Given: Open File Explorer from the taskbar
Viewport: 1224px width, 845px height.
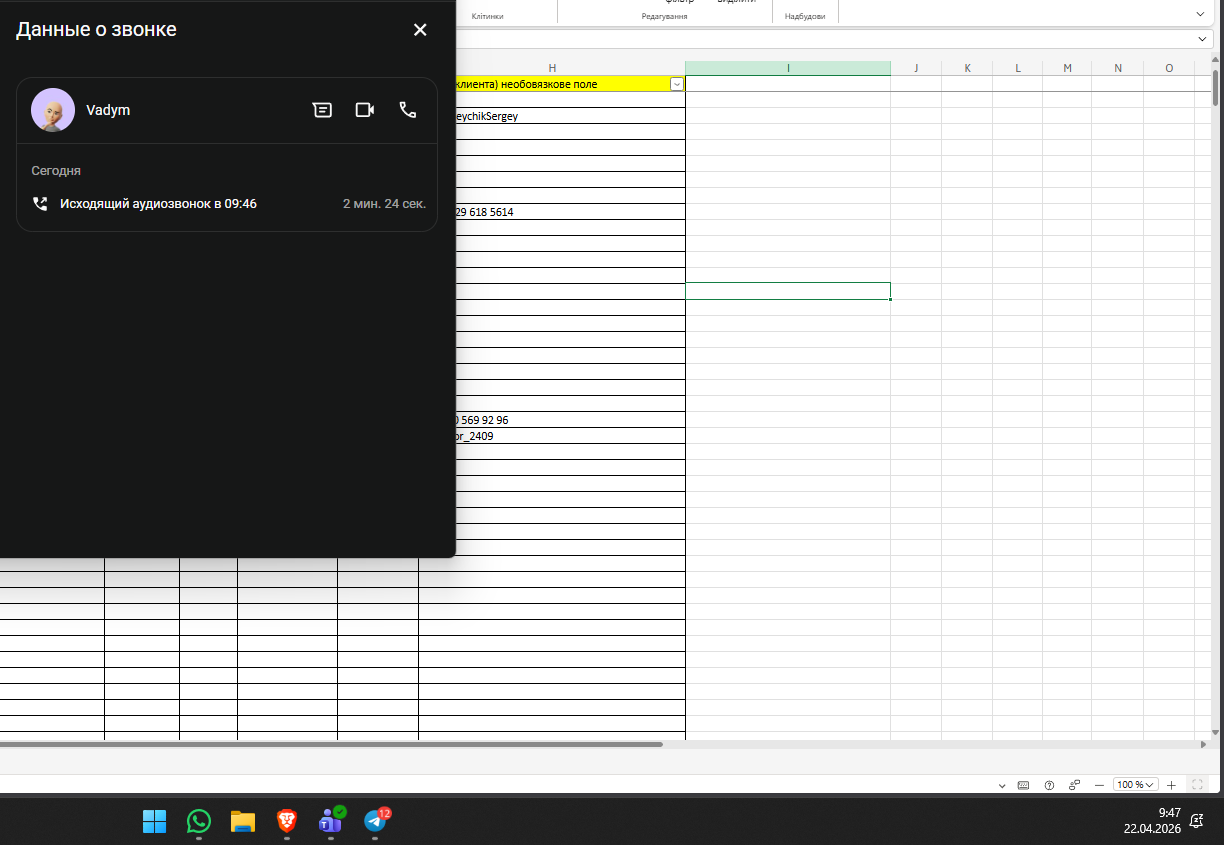Looking at the screenshot, I should click(x=243, y=821).
